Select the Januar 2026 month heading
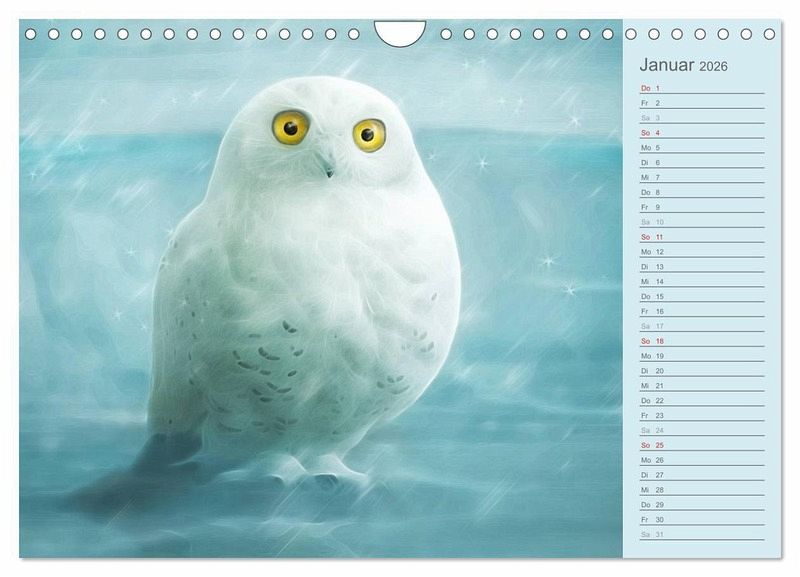Viewport: 800px width, 577px height. pyautogui.click(x=684, y=66)
